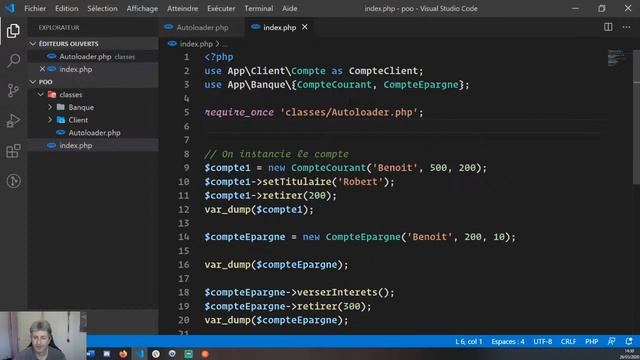Split the editor to the right
The image size is (640, 360).
click(608, 27)
